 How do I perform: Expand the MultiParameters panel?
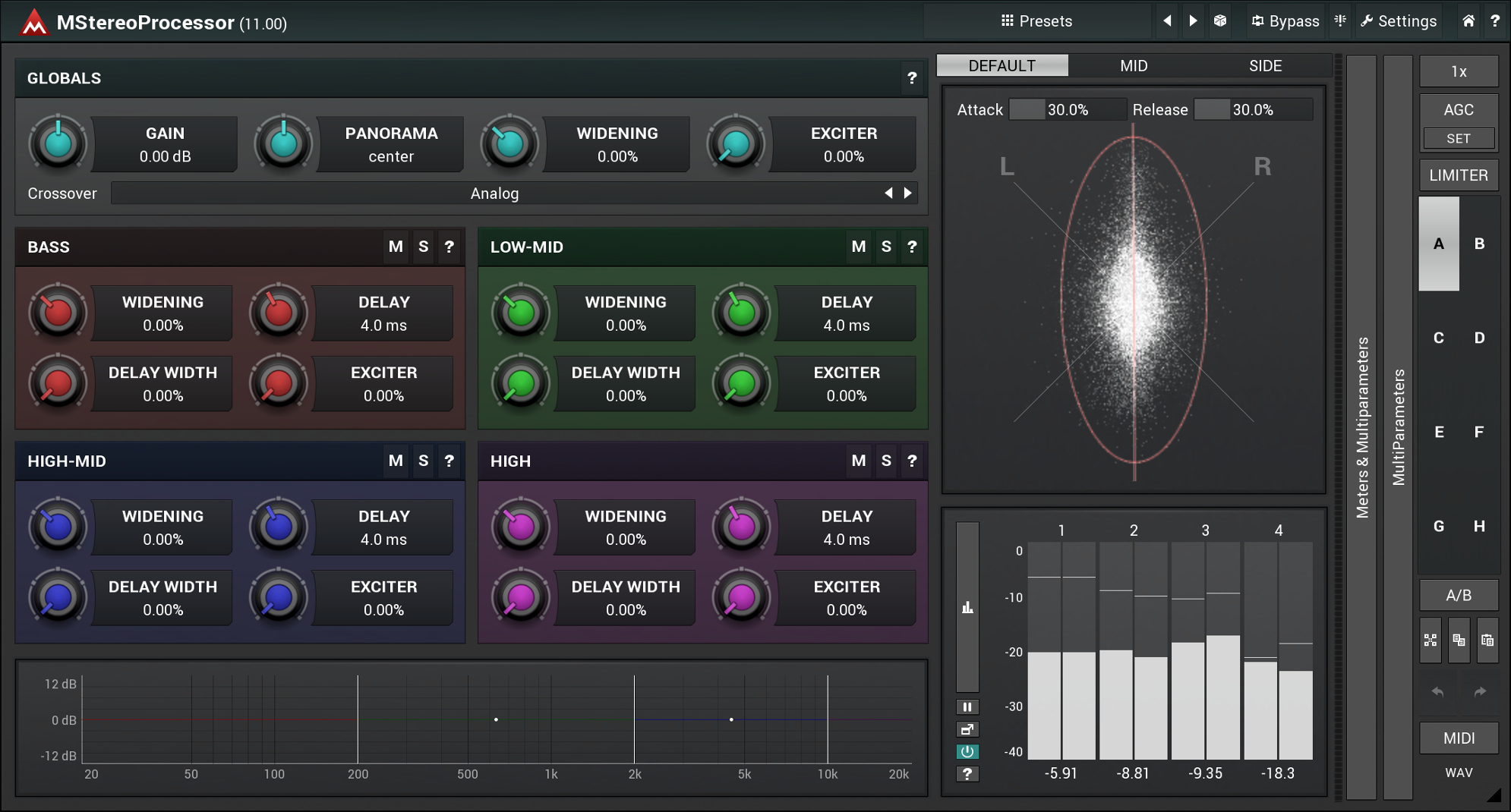click(x=1398, y=427)
